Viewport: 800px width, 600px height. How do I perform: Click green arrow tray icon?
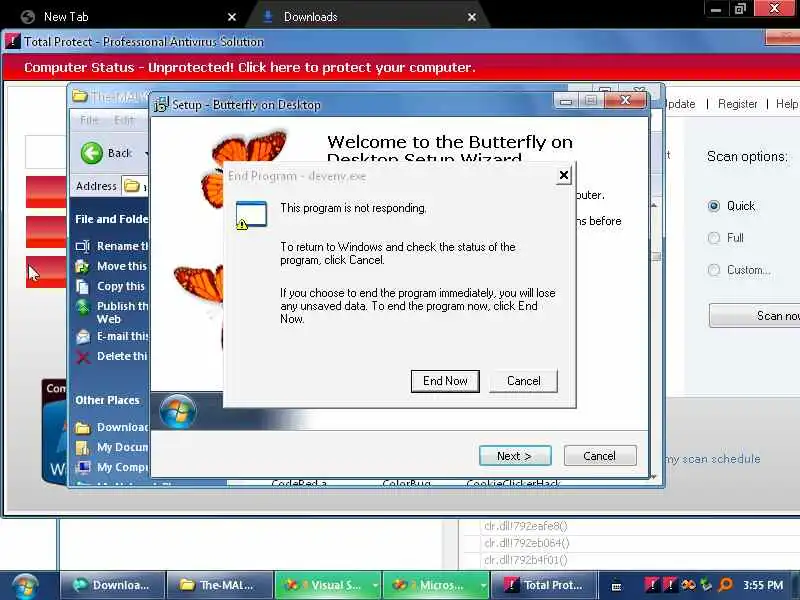coord(706,585)
